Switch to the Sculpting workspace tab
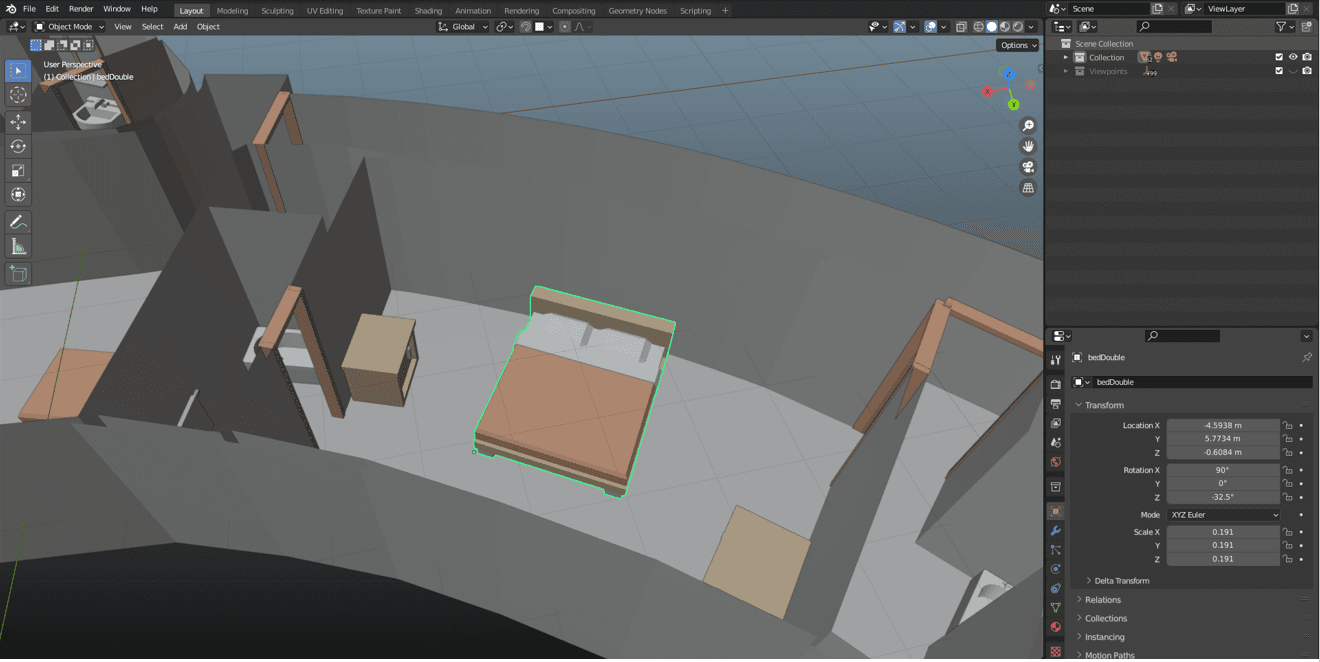Viewport: 1320px width, 662px height. 277,11
